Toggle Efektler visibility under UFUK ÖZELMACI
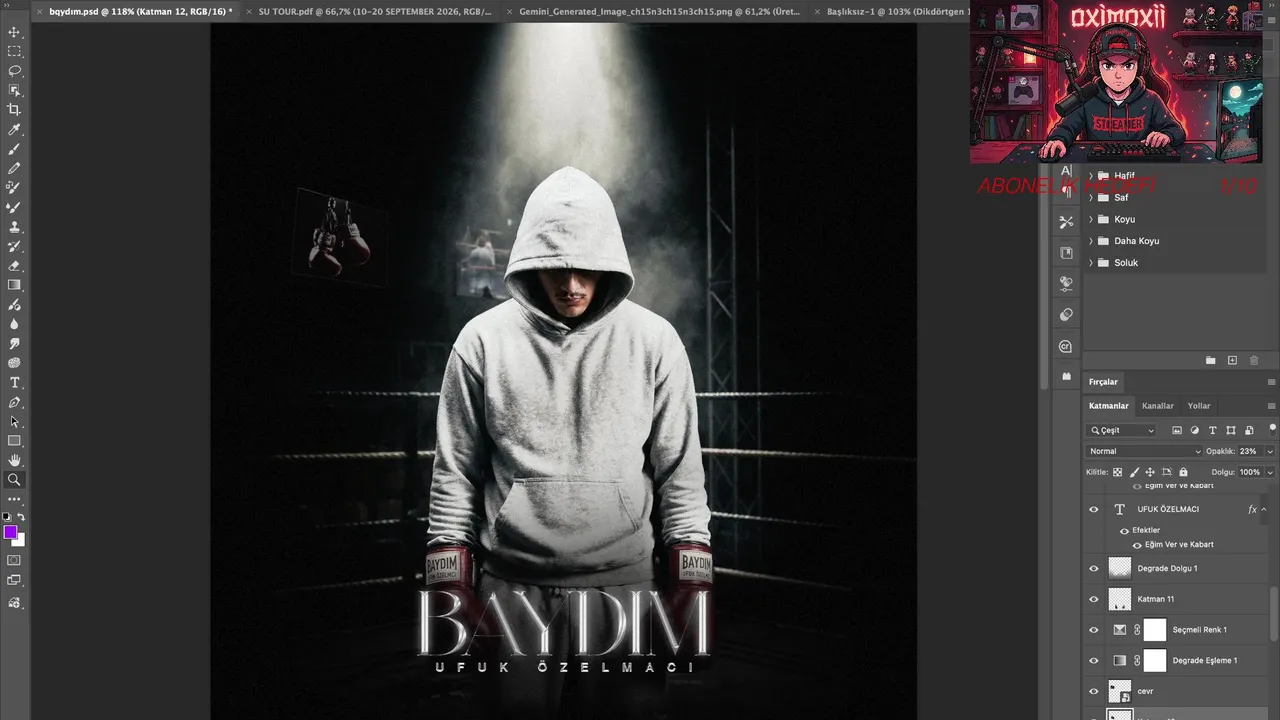Image resolution: width=1280 pixels, height=720 pixels. (1124, 531)
